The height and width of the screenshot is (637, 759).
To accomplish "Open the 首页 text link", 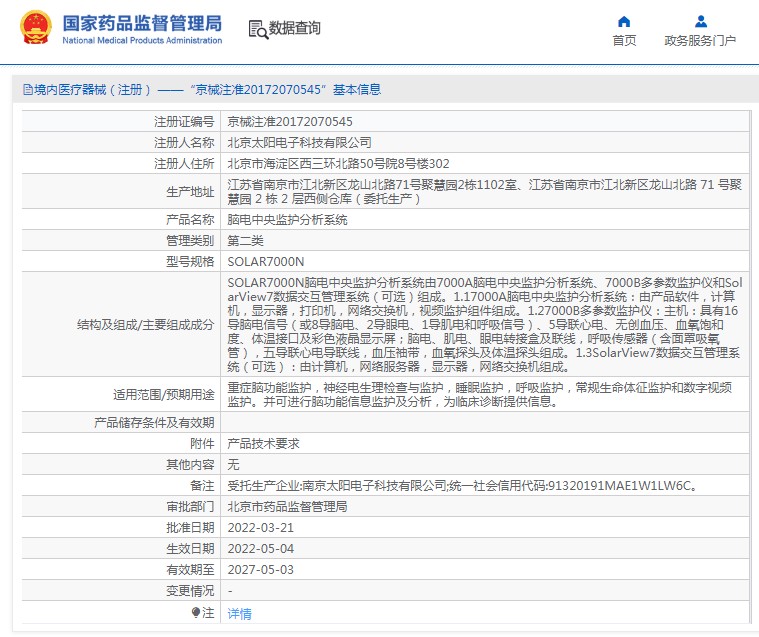I will point(624,41).
